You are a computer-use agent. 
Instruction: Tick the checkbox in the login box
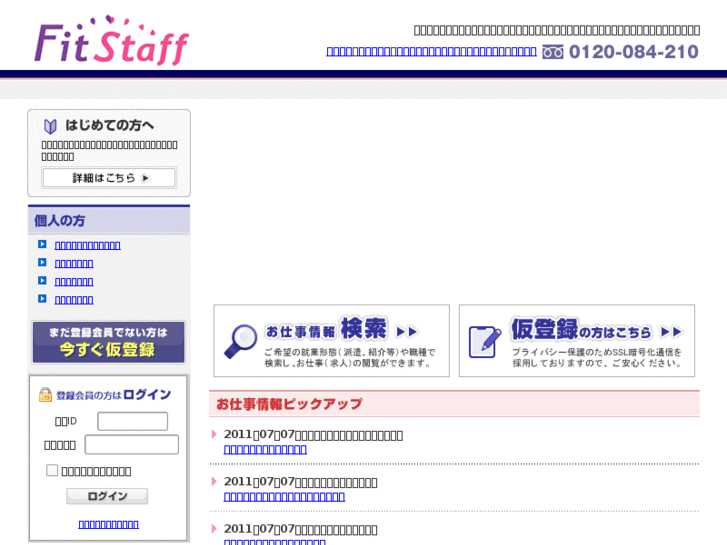click(52, 470)
